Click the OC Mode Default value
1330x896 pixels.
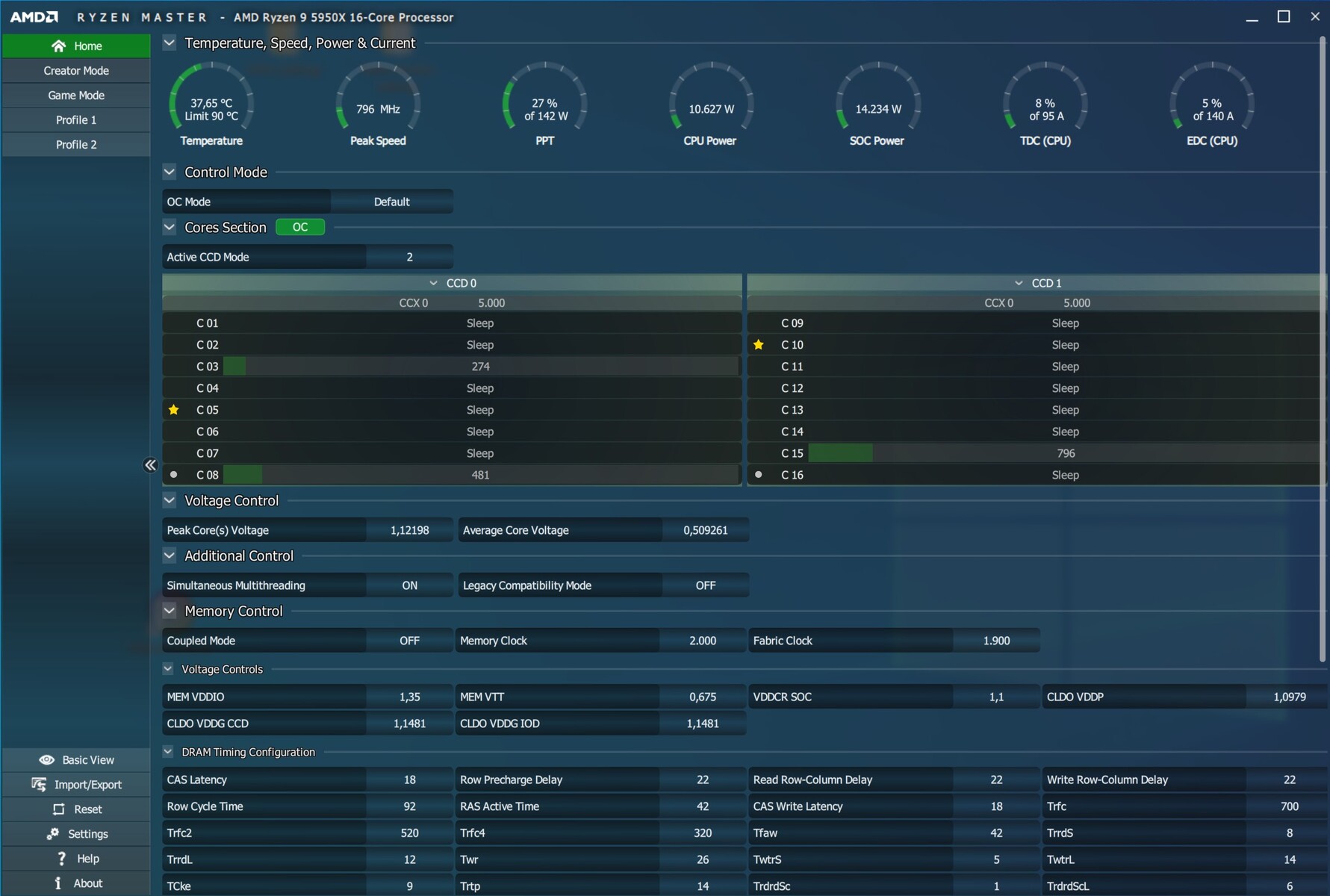tap(391, 202)
